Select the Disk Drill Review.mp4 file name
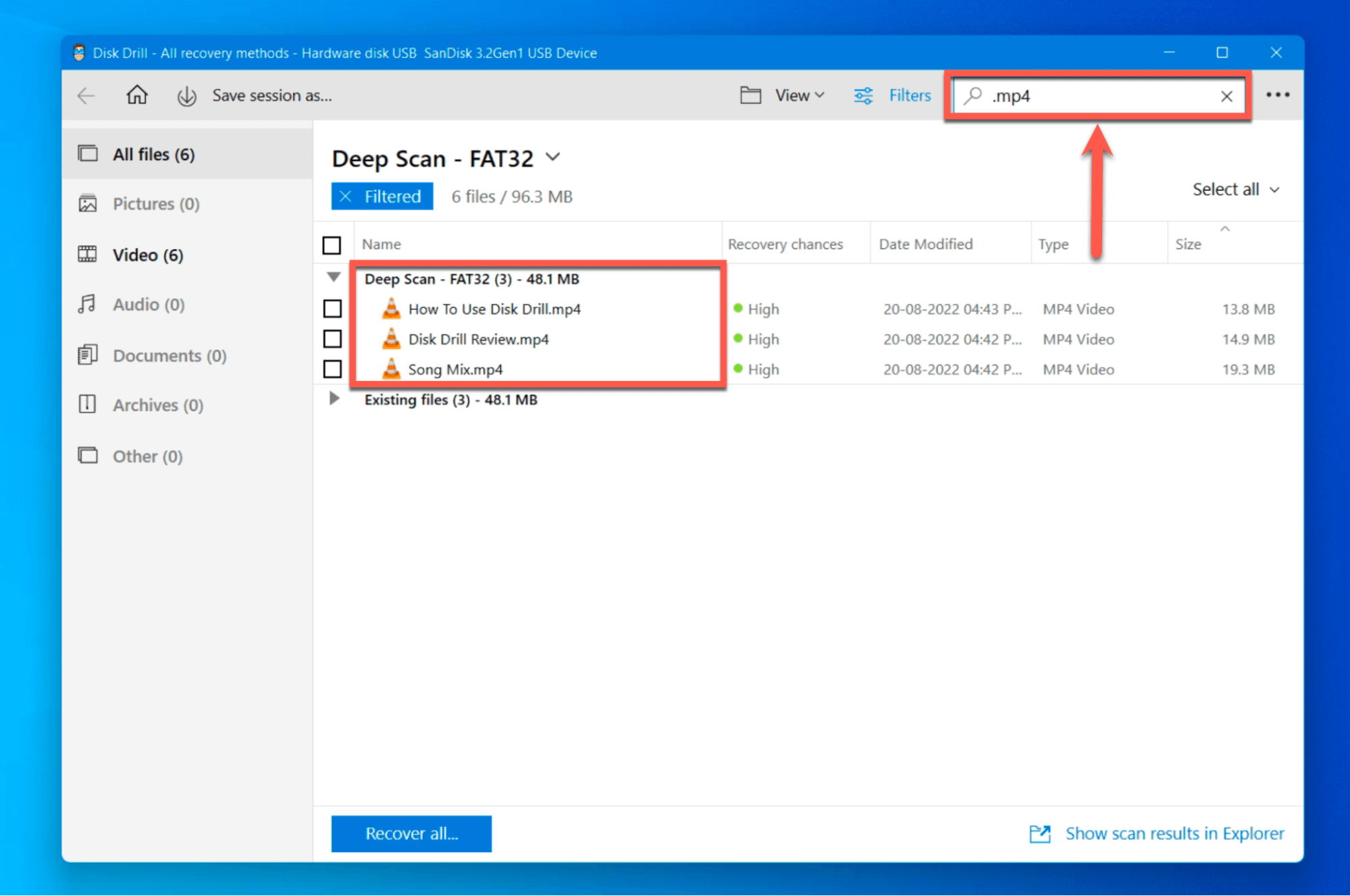 pyautogui.click(x=478, y=339)
